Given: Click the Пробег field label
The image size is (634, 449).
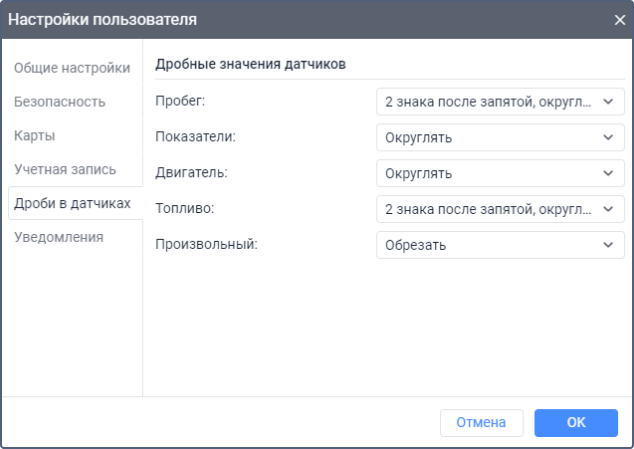Looking at the screenshot, I should click(x=181, y=101).
